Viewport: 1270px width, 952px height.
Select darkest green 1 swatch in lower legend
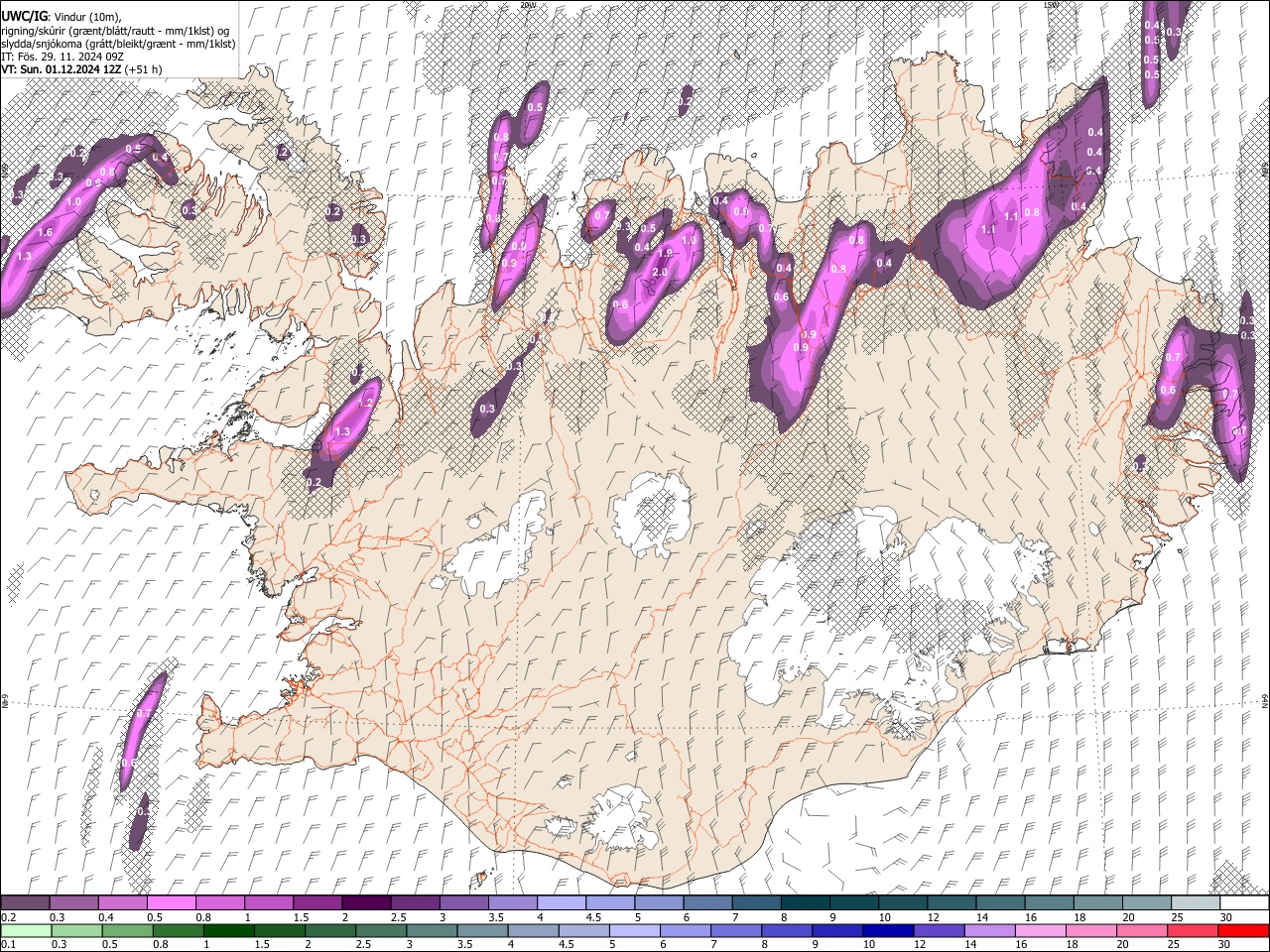[x=228, y=930]
